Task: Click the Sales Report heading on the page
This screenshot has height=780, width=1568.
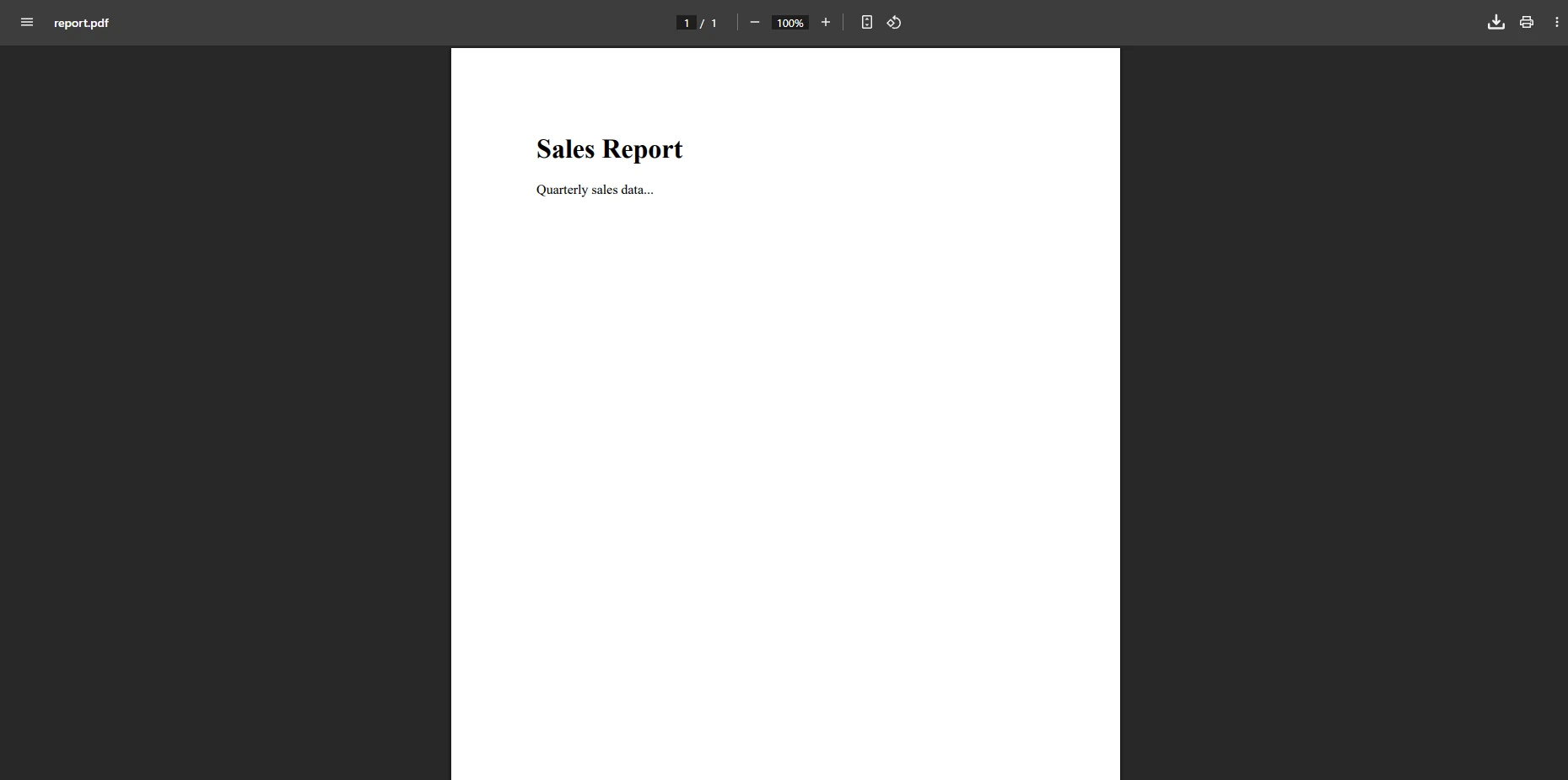Action: pyautogui.click(x=609, y=149)
